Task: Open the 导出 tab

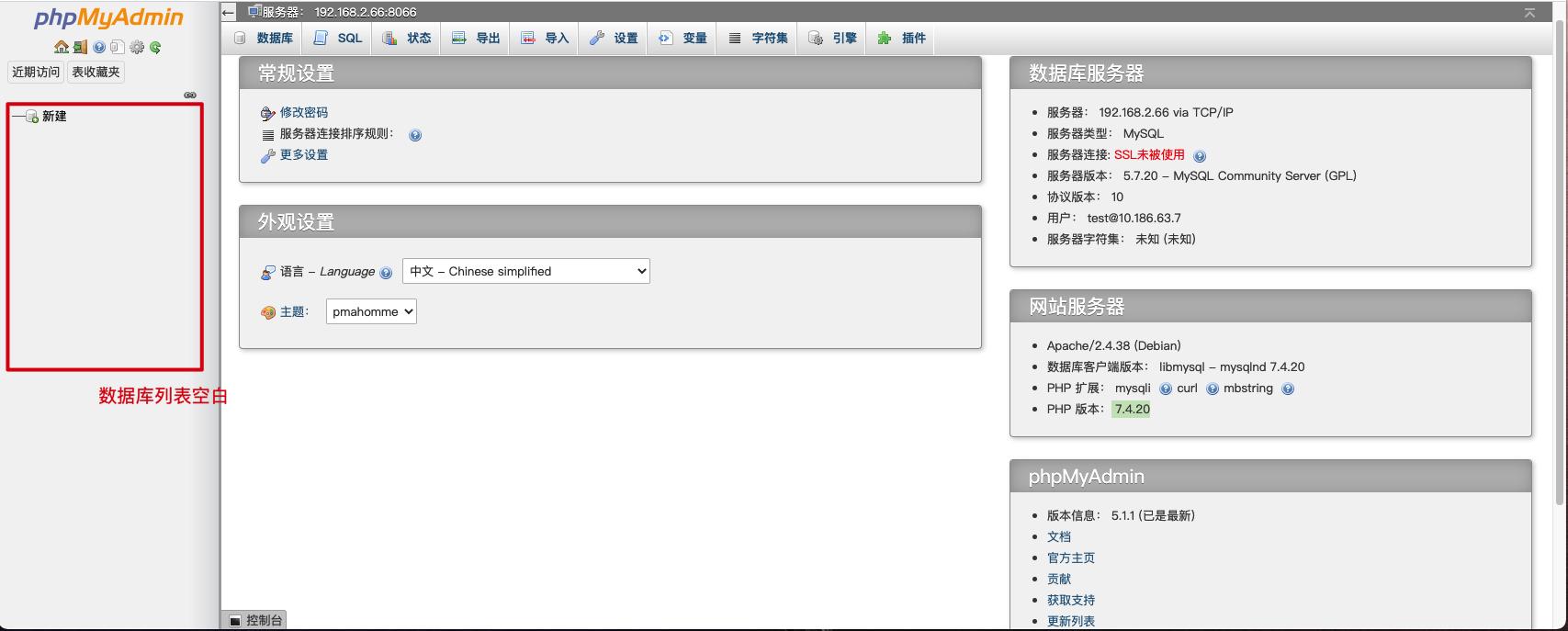Action: (476, 38)
